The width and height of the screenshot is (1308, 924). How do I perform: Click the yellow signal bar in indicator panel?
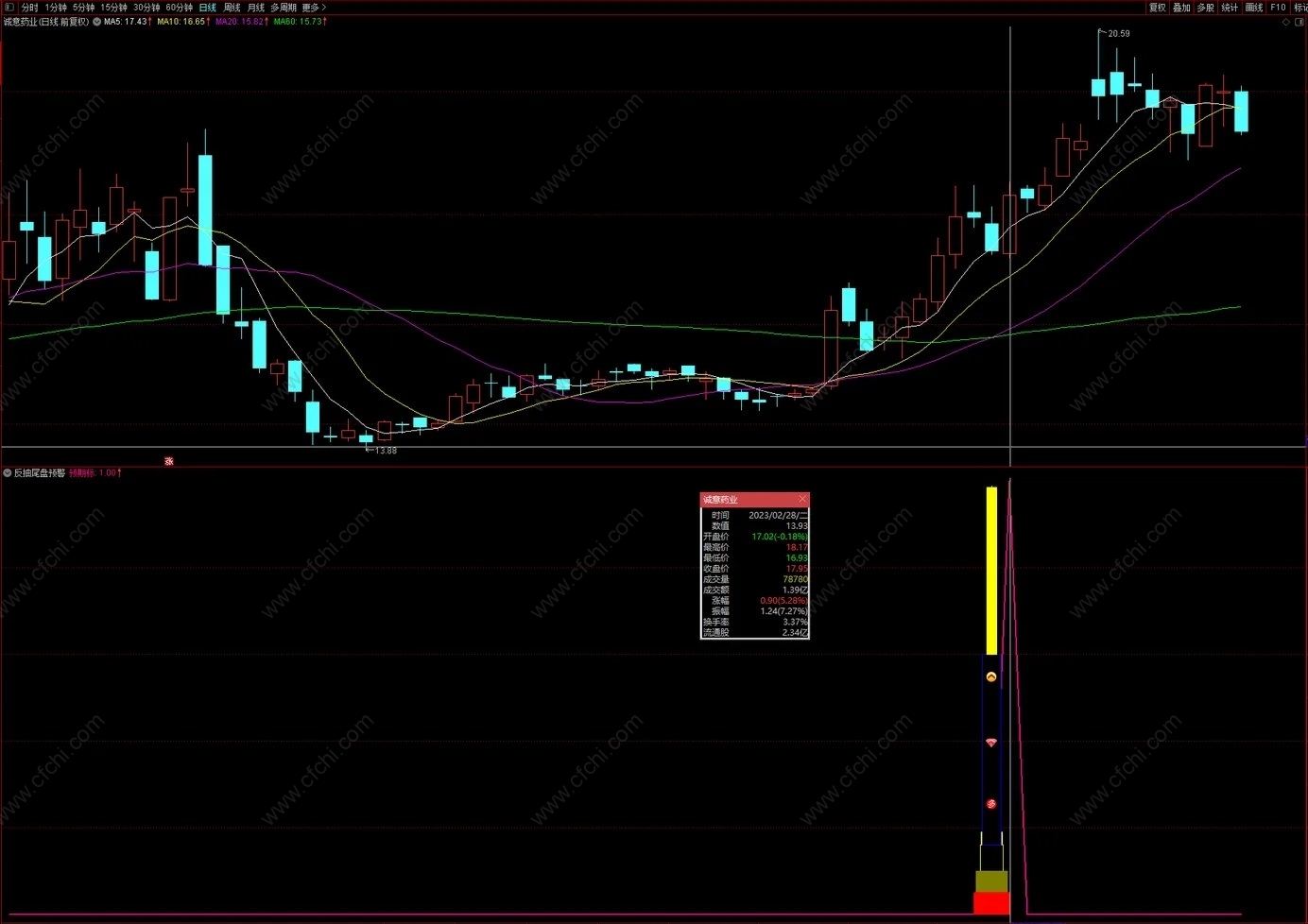(x=991, y=571)
